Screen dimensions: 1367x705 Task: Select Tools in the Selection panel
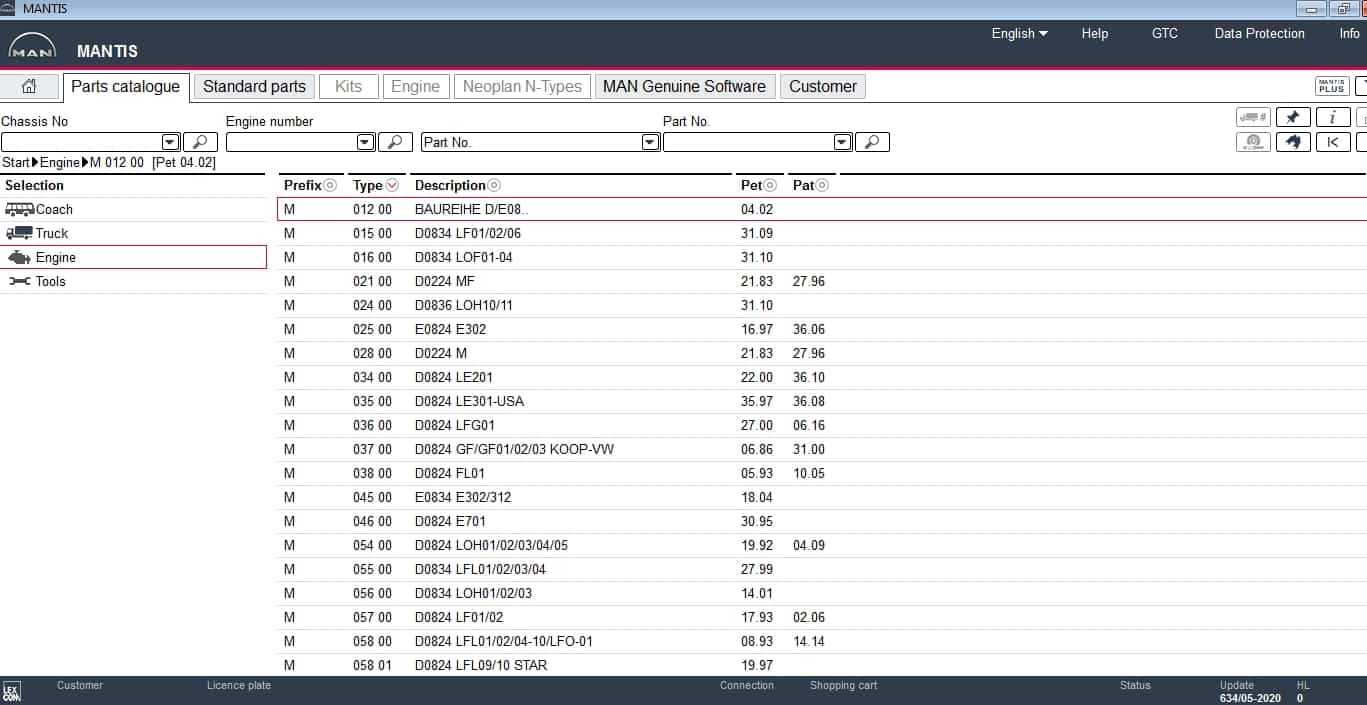coord(134,281)
